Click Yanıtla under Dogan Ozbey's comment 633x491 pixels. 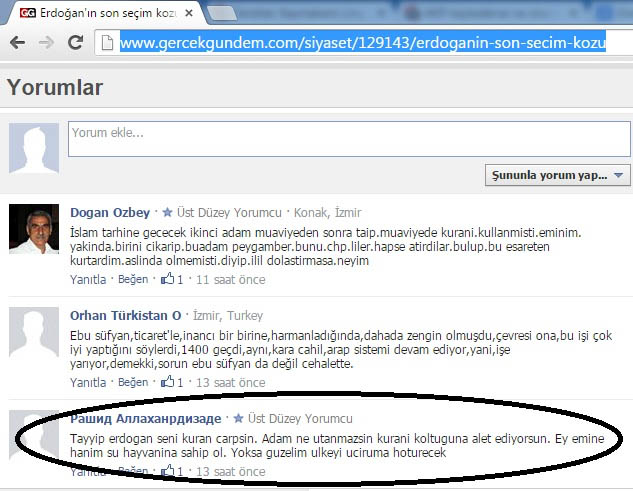coord(88,280)
